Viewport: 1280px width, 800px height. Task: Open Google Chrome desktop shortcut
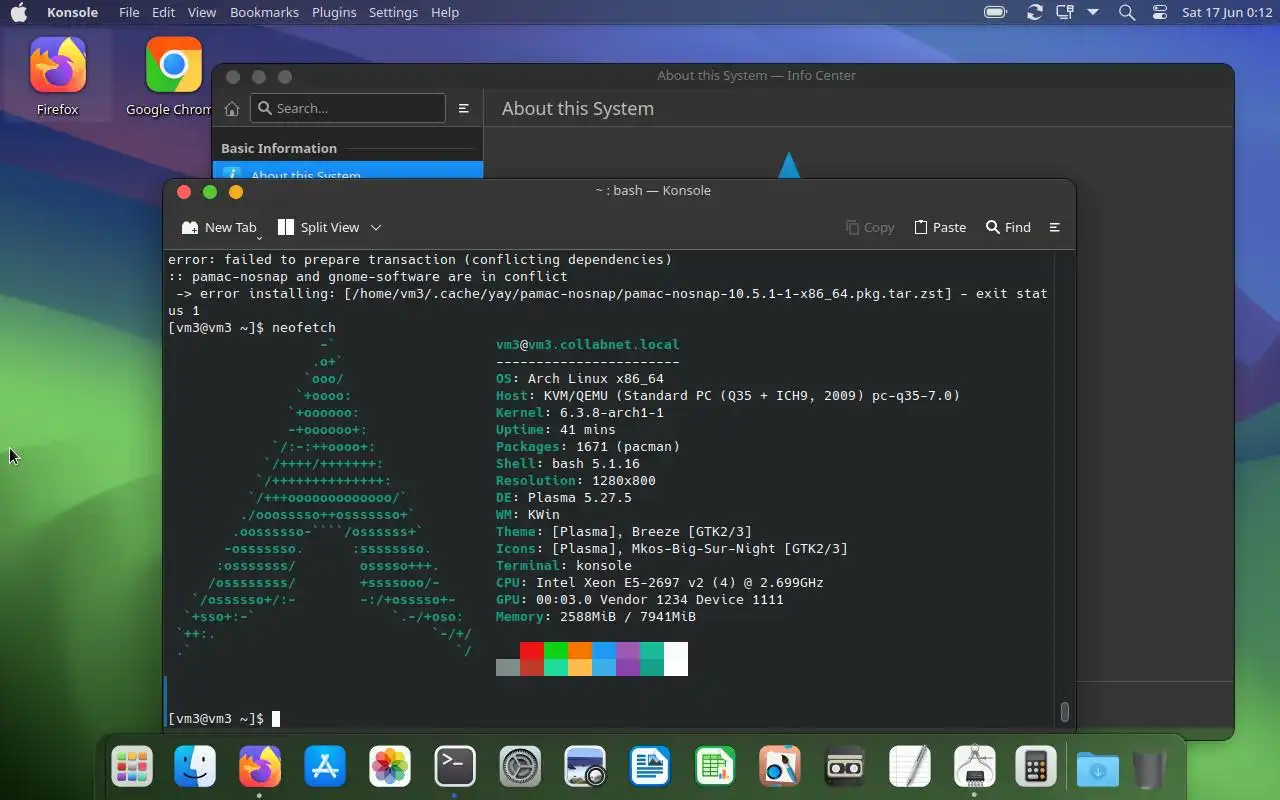click(172, 77)
